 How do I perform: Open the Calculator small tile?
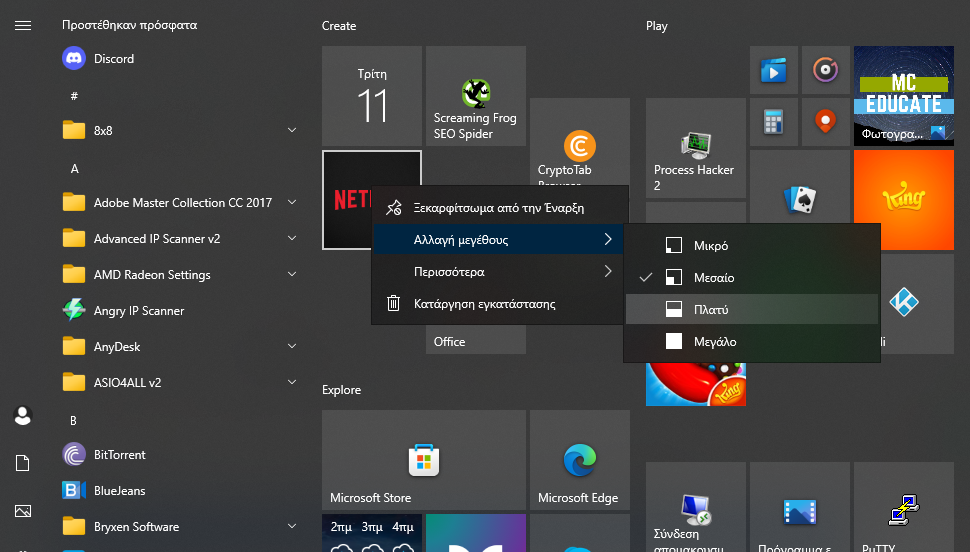coord(772,122)
